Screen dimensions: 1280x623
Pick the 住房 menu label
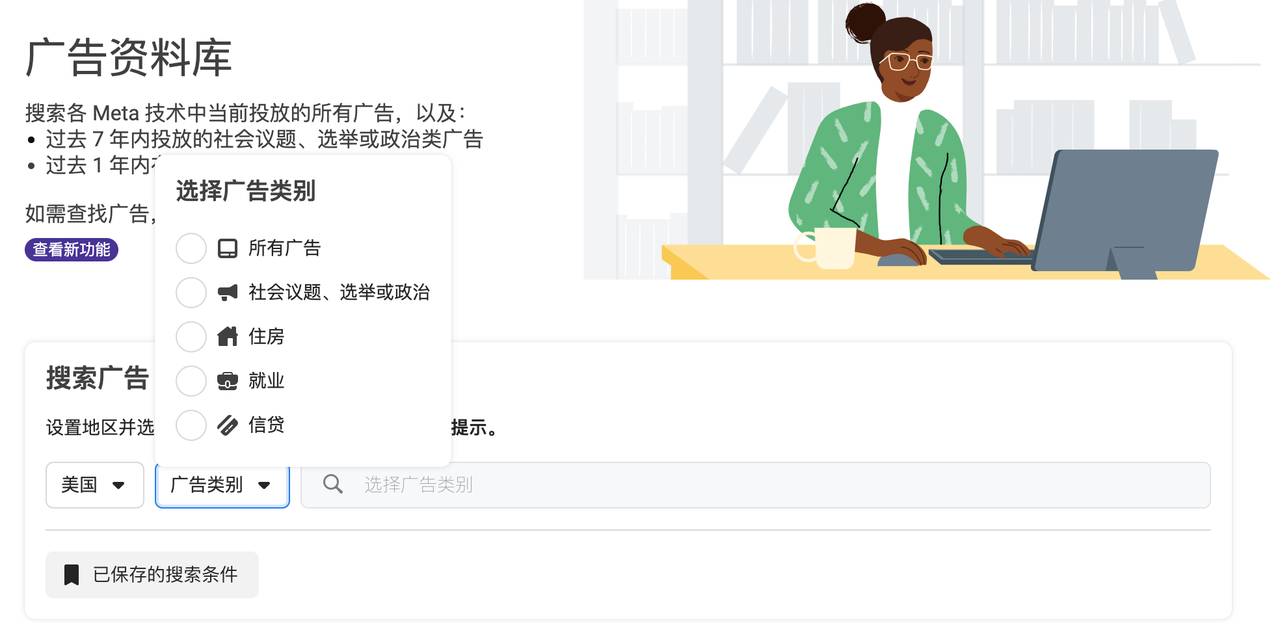(266, 337)
